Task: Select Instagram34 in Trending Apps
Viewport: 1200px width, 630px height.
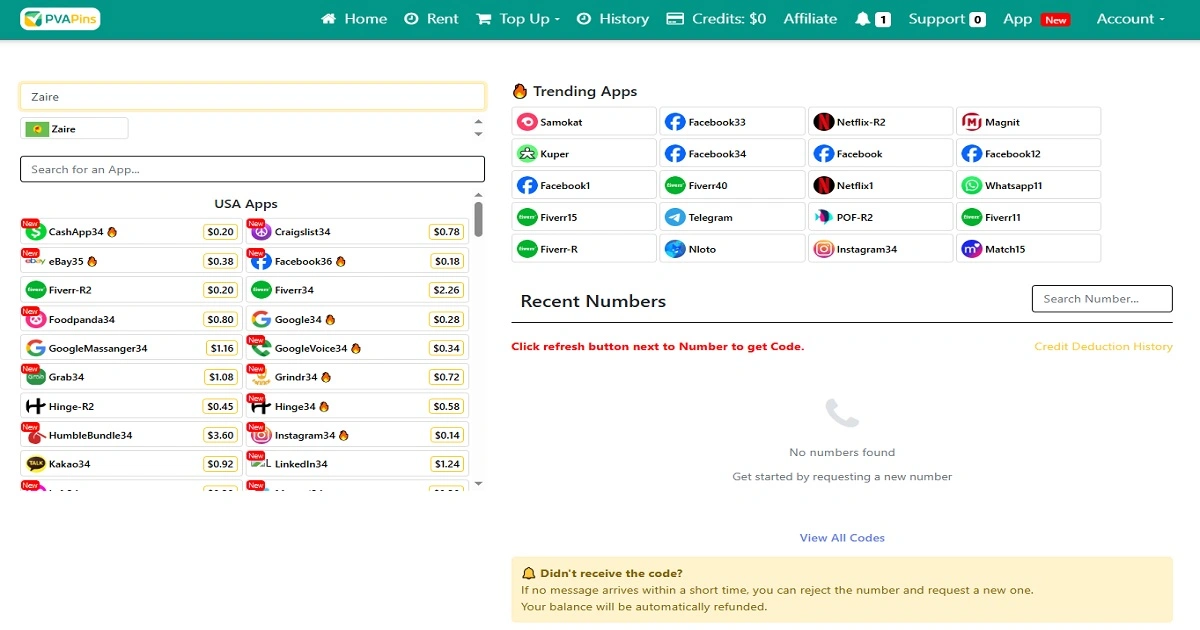Action: click(880, 249)
